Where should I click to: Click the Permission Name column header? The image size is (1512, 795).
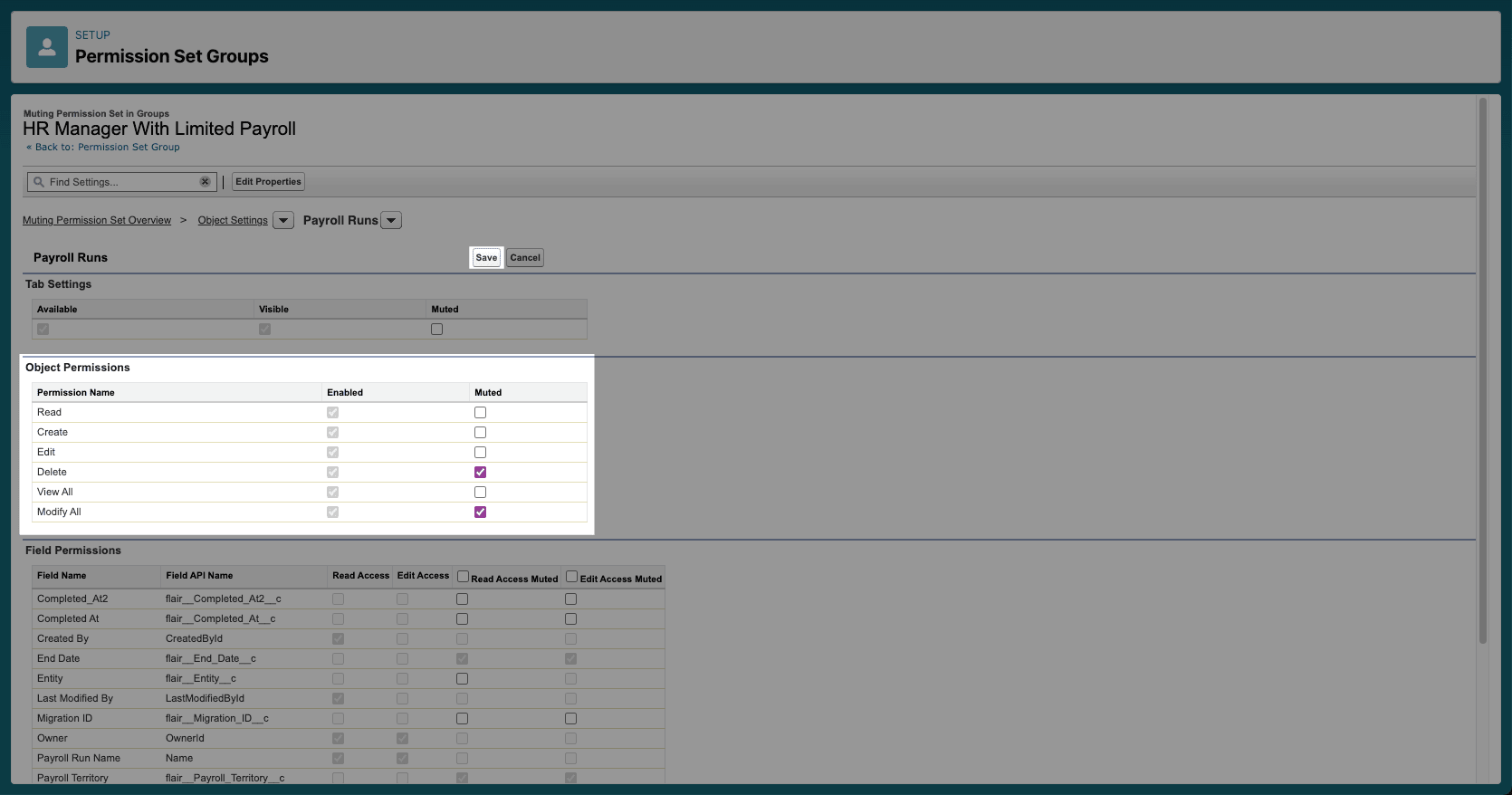(x=76, y=393)
